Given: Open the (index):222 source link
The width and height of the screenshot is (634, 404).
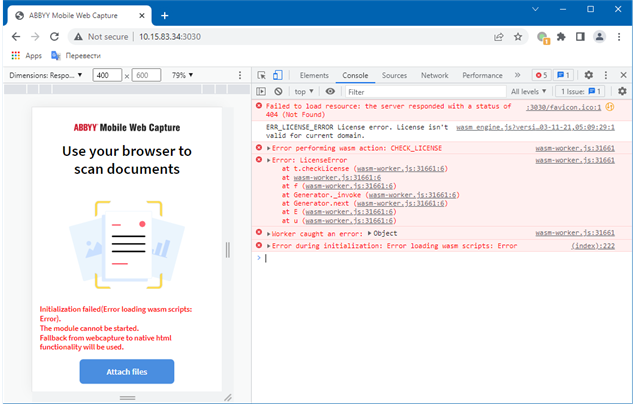Looking at the screenshot, I should tap(593, 246).
